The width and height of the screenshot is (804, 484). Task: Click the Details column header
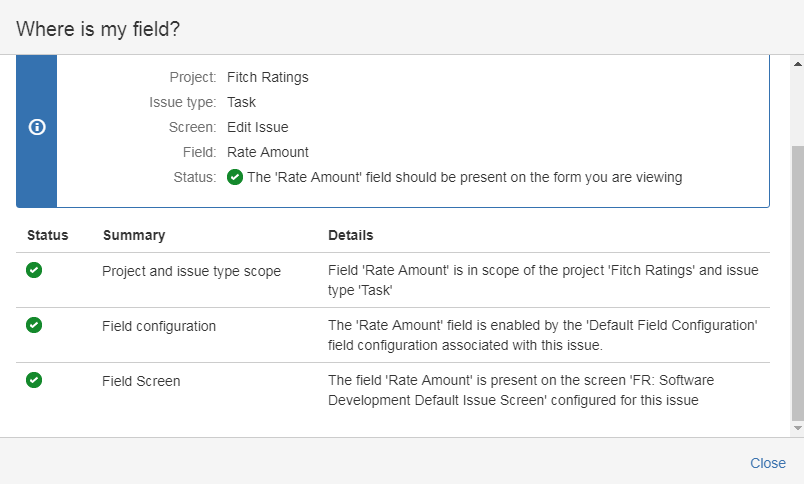[350, 236]
